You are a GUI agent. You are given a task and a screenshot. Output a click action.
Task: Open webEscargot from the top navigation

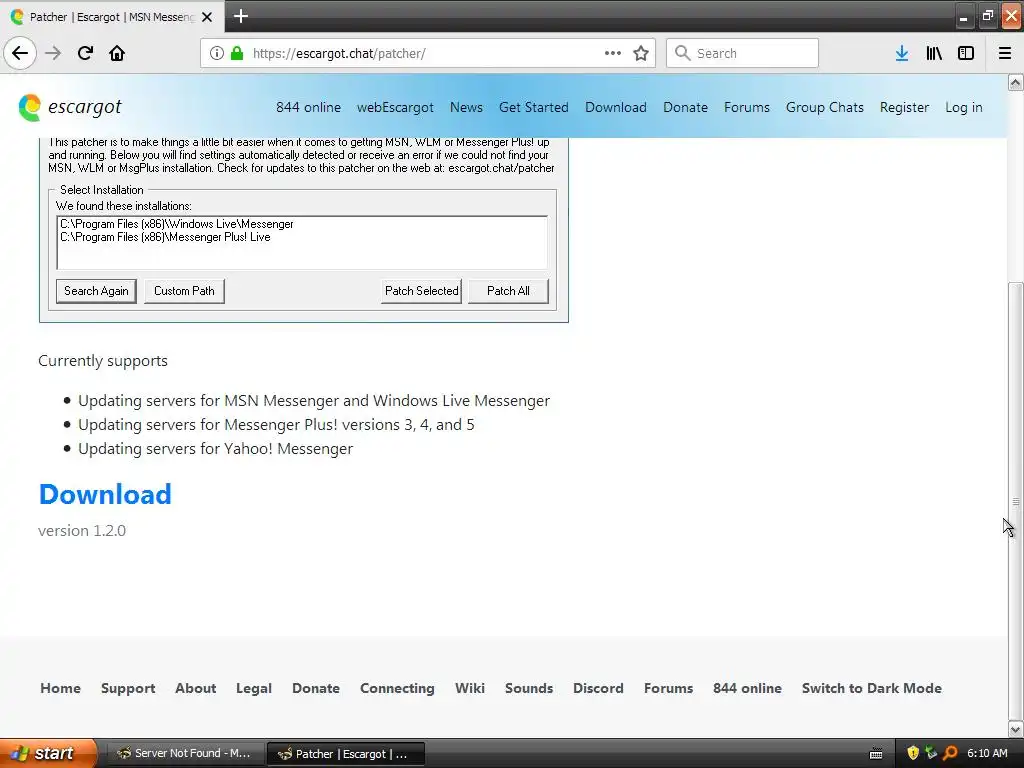[395, 107]
